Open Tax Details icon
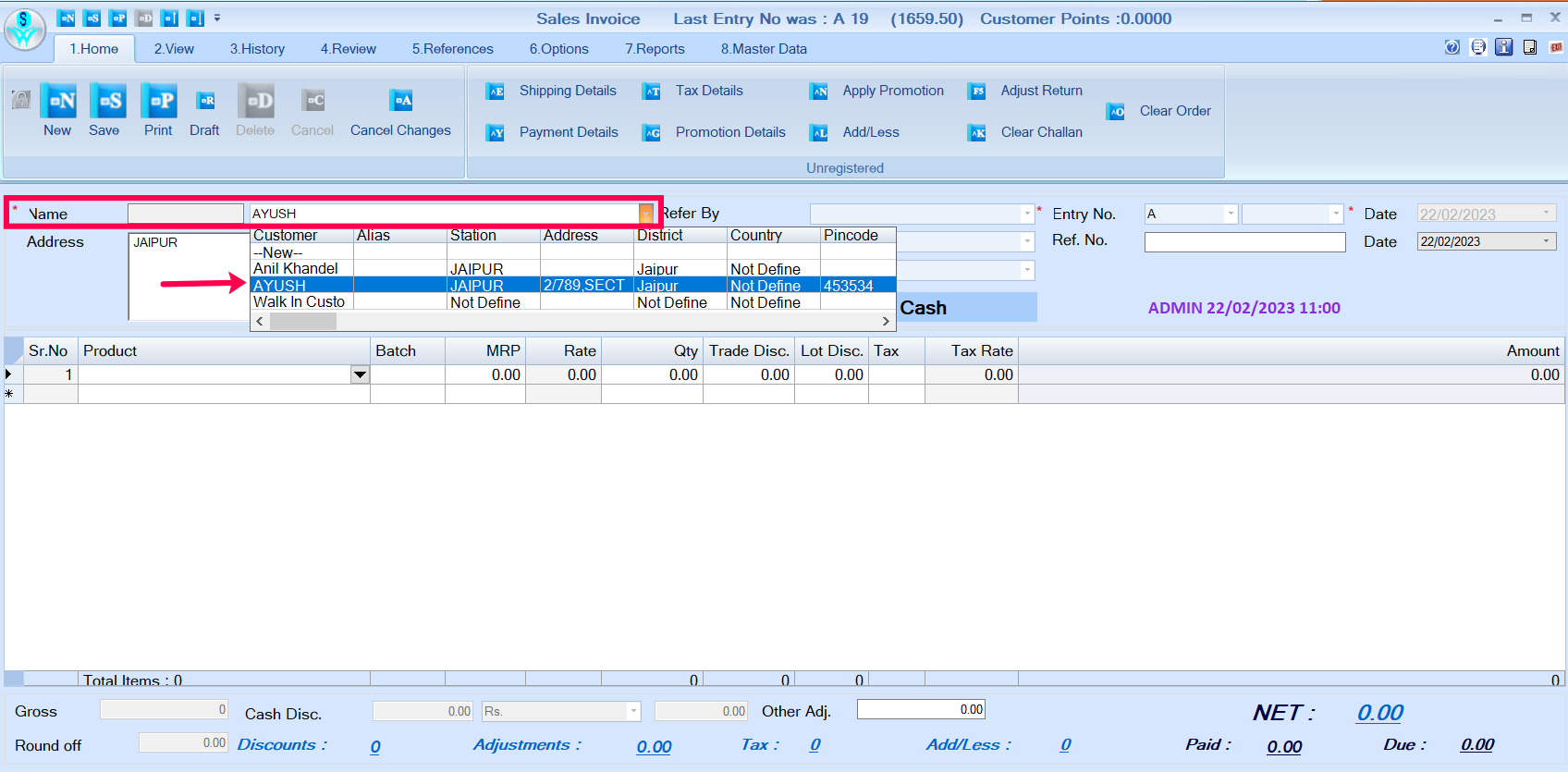Screen dimensions: 1568x772 click(652, 92)
